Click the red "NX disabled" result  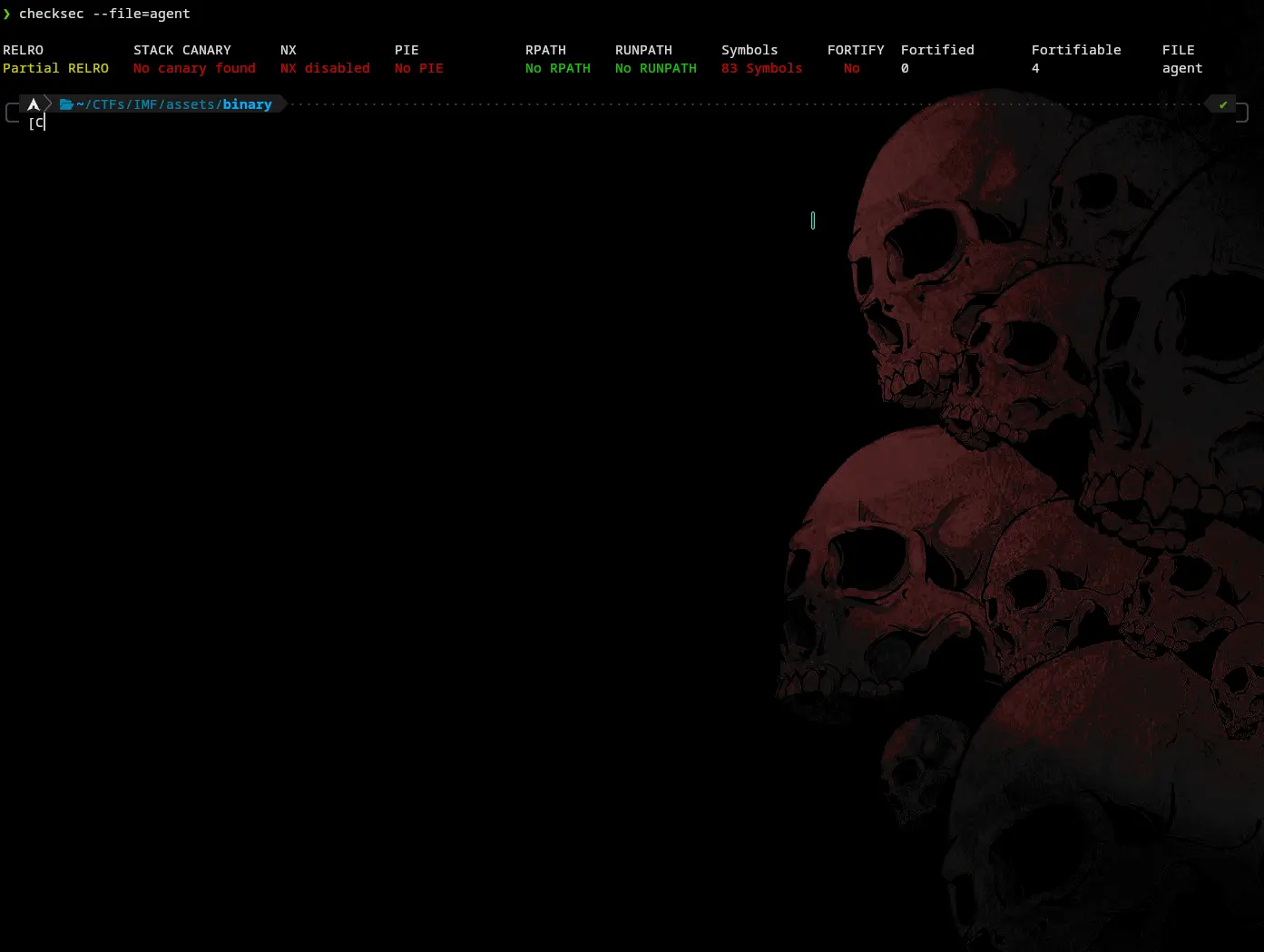[x=325, y=68]
